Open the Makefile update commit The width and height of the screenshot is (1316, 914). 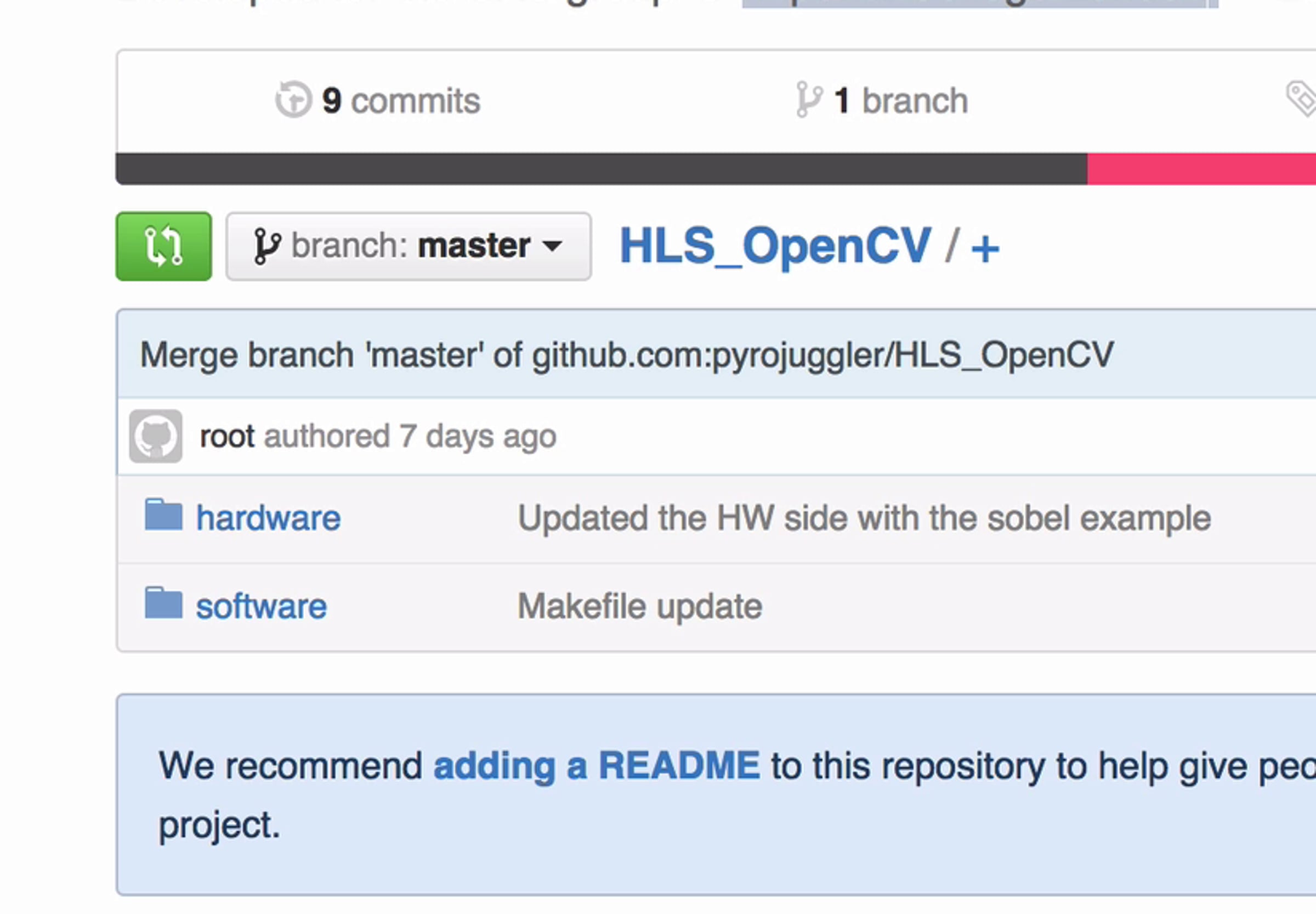point(639,606)
